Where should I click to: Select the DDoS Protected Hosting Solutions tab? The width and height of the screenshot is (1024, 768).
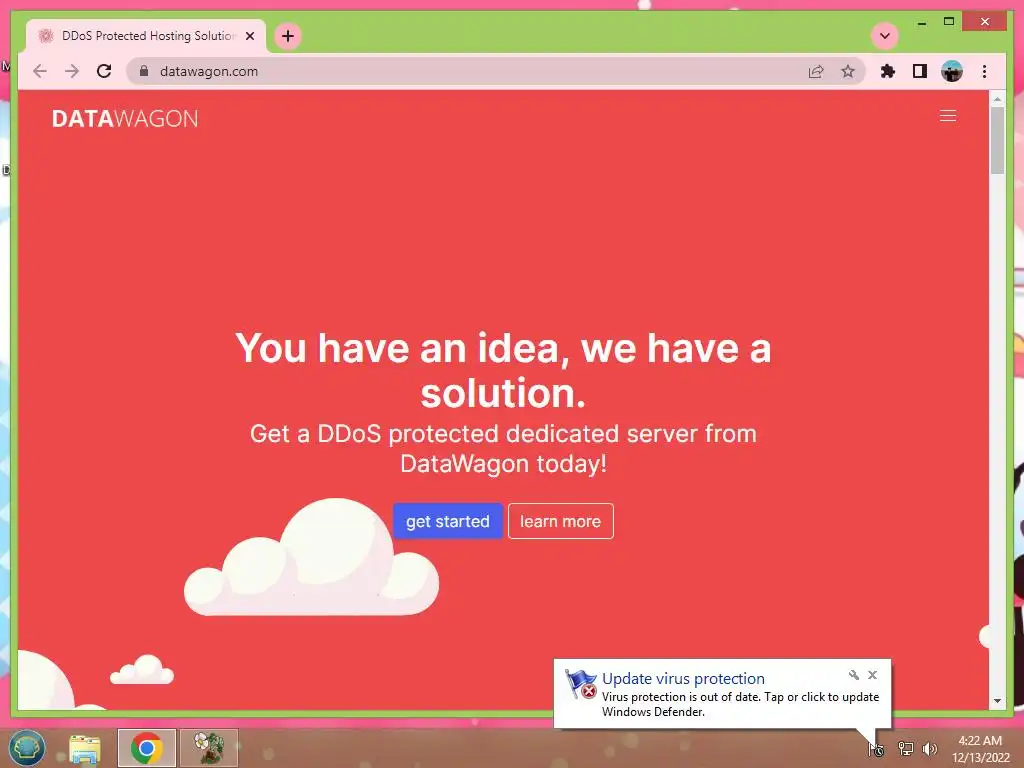146,36
